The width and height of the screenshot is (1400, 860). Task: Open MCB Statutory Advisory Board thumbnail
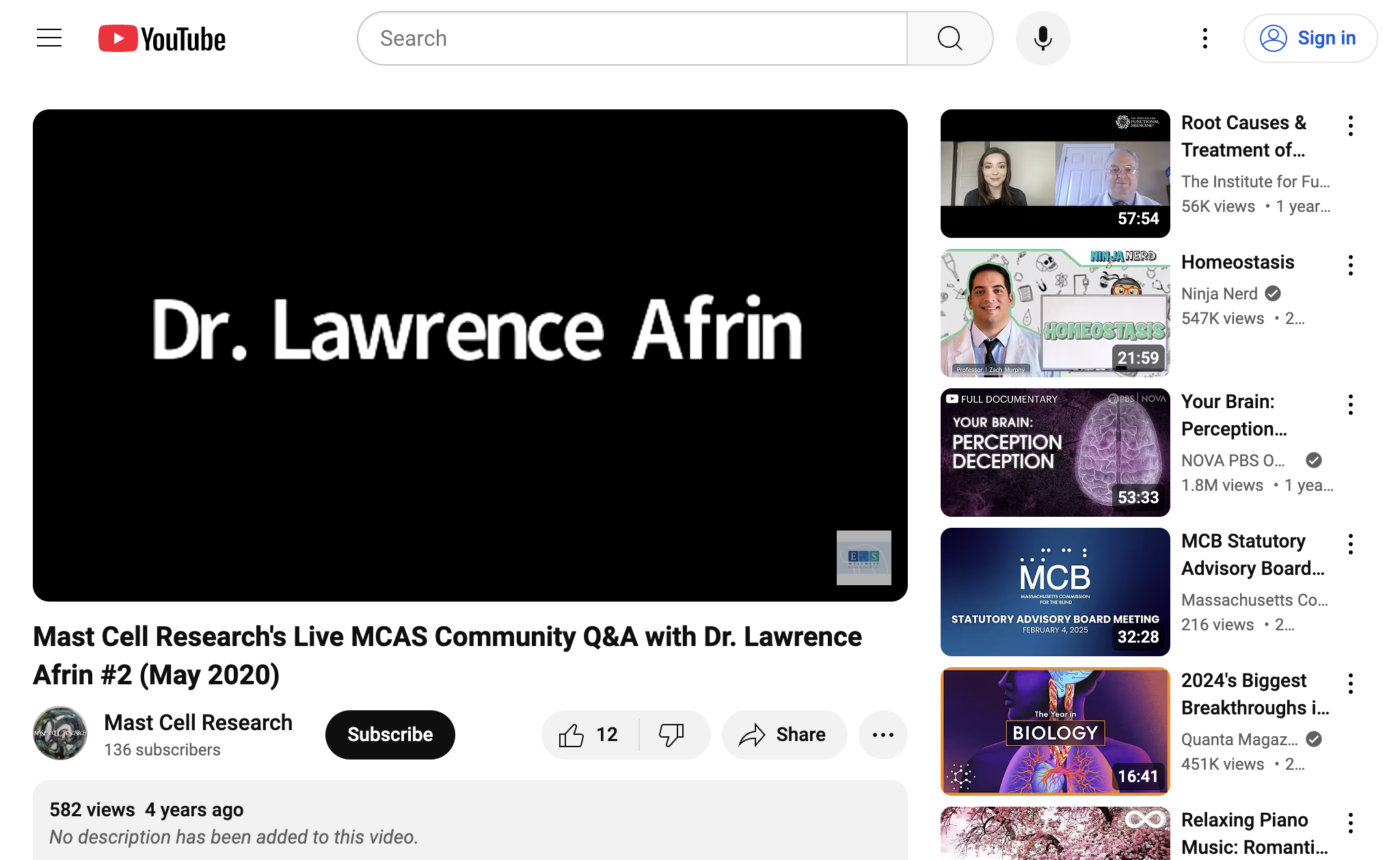pyautogui.click(x=1055, y=592)
